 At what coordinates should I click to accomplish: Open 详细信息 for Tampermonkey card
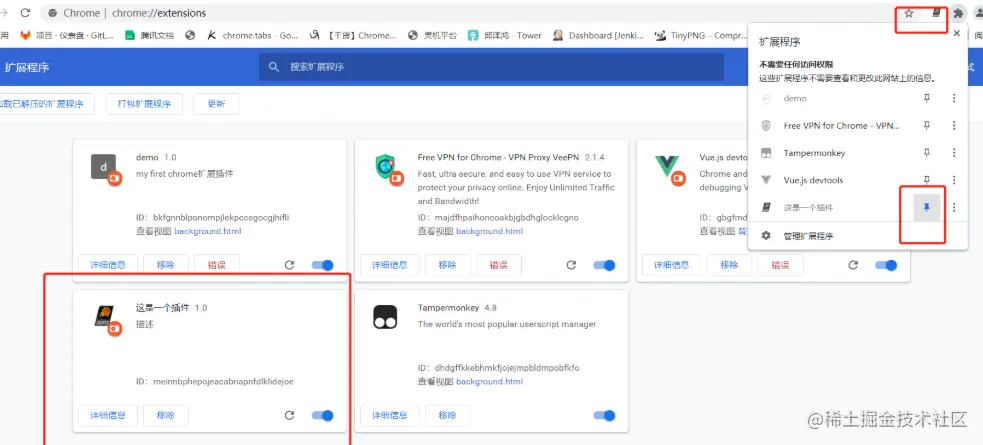tap(390, 416)
